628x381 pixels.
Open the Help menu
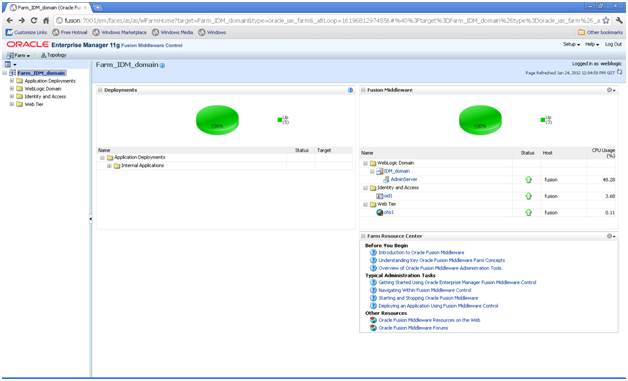[x=592, y=44]
